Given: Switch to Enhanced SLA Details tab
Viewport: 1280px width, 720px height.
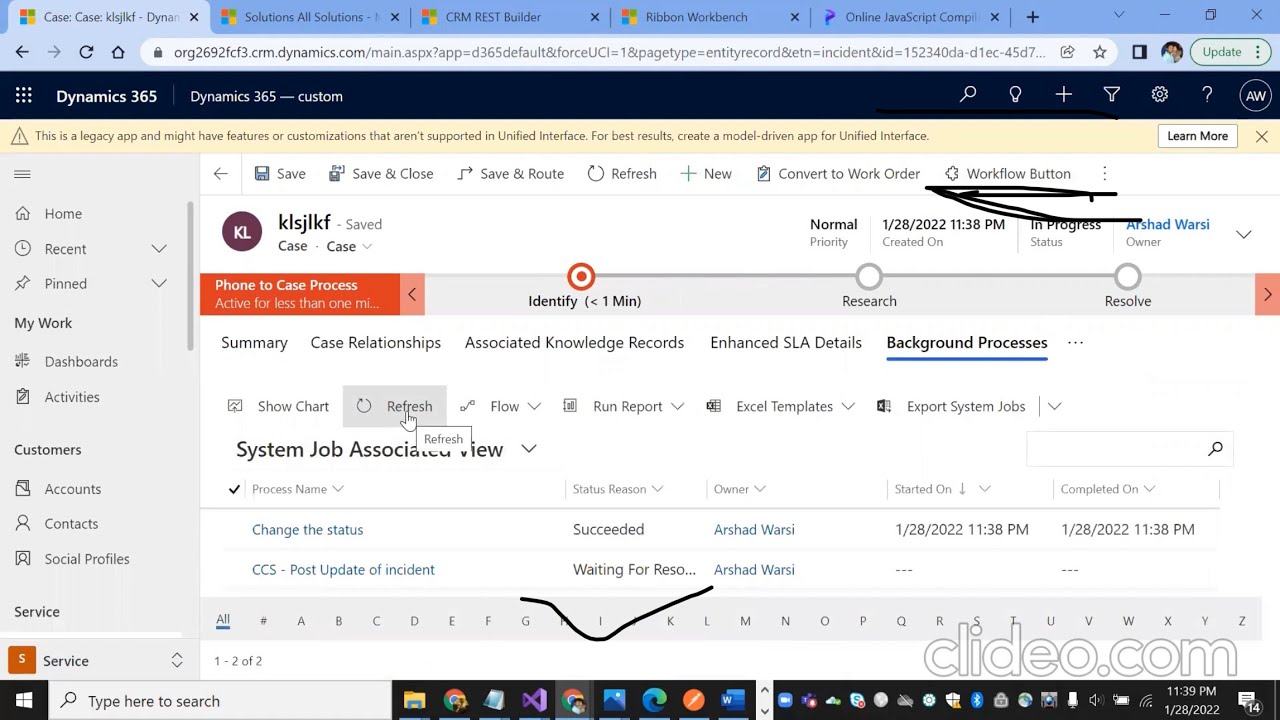Looking at the screenshot, I should pos(786,342).
